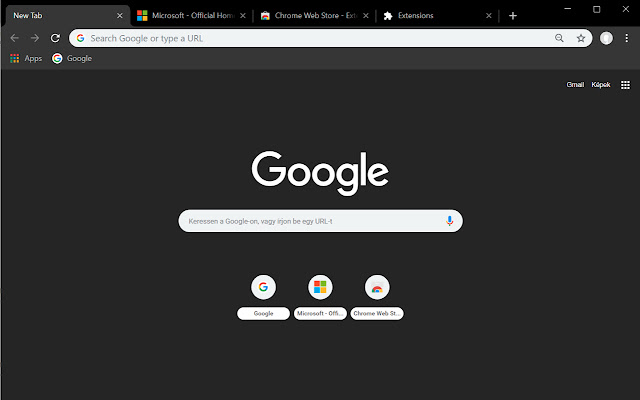This screenshot has height=400, width=640.
Task: Focus the Google search box on page
Action: [320, 221]
